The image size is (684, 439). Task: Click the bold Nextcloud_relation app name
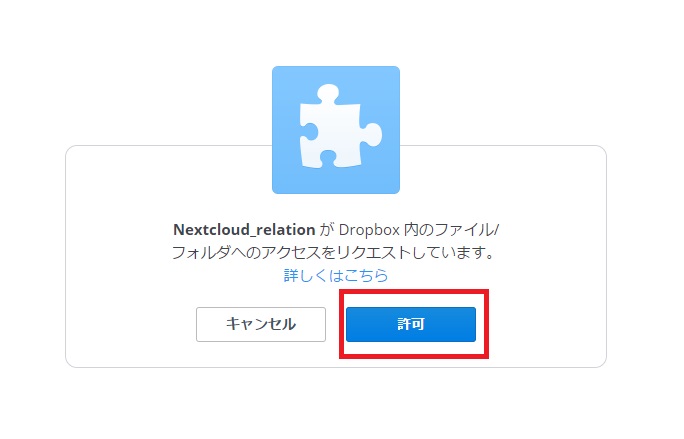[x=244, y=230]
